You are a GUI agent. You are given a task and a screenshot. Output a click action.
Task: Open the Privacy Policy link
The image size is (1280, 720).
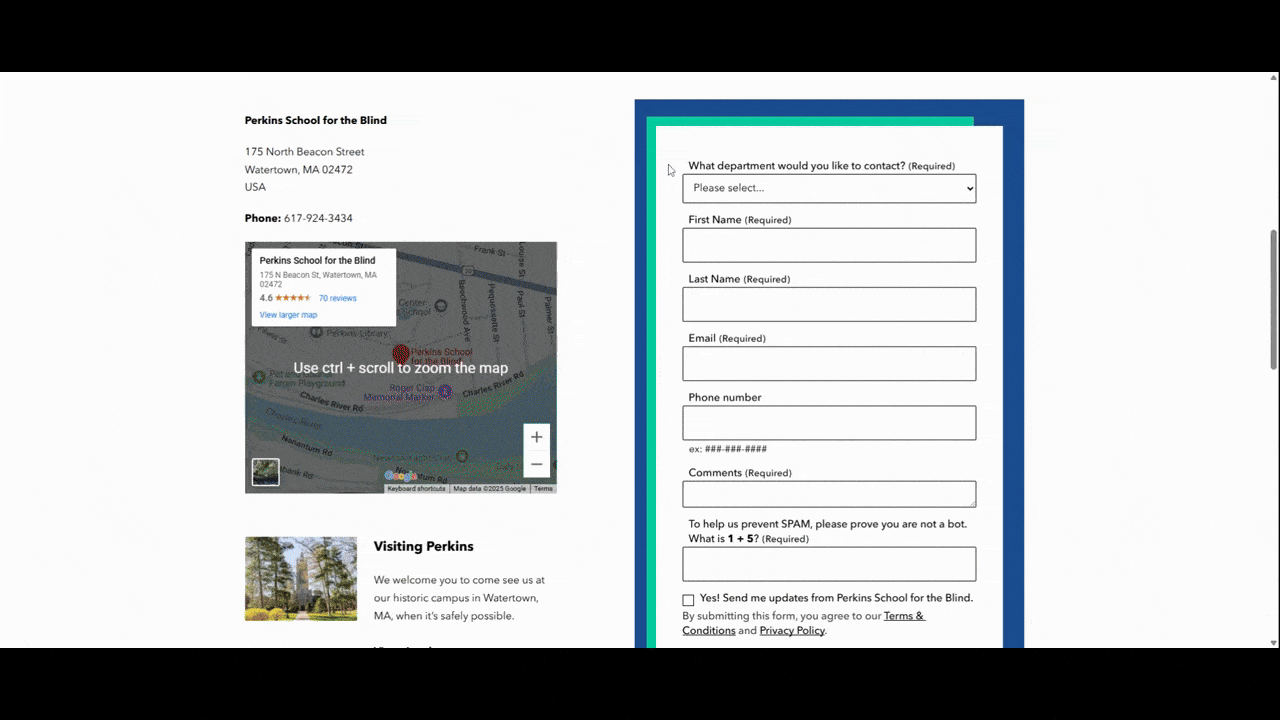[x=792, y=631]
